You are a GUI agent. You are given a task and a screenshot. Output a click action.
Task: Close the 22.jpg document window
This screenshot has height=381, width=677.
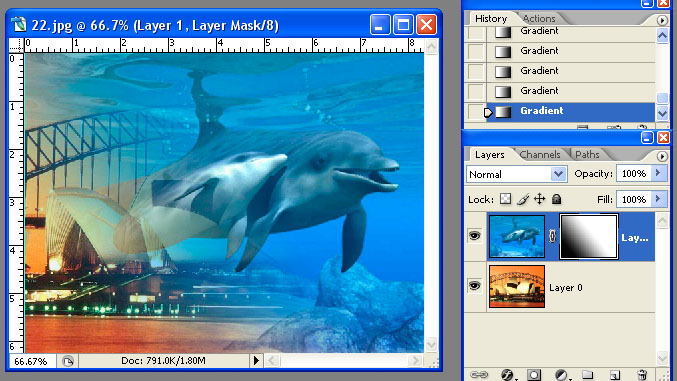(x=426, y=25)
